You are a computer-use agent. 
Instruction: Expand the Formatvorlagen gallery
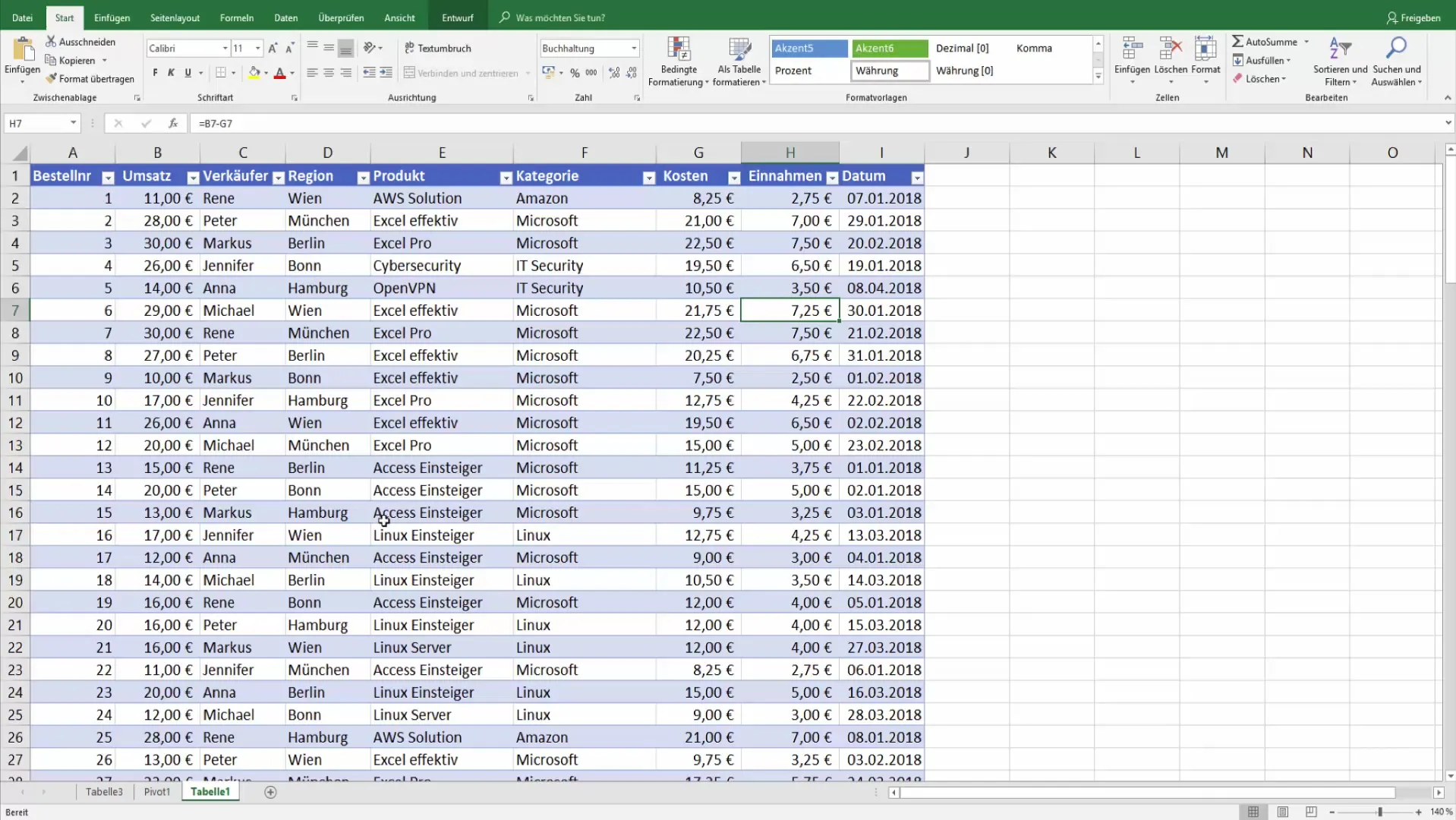click(x=1098, y=76)
